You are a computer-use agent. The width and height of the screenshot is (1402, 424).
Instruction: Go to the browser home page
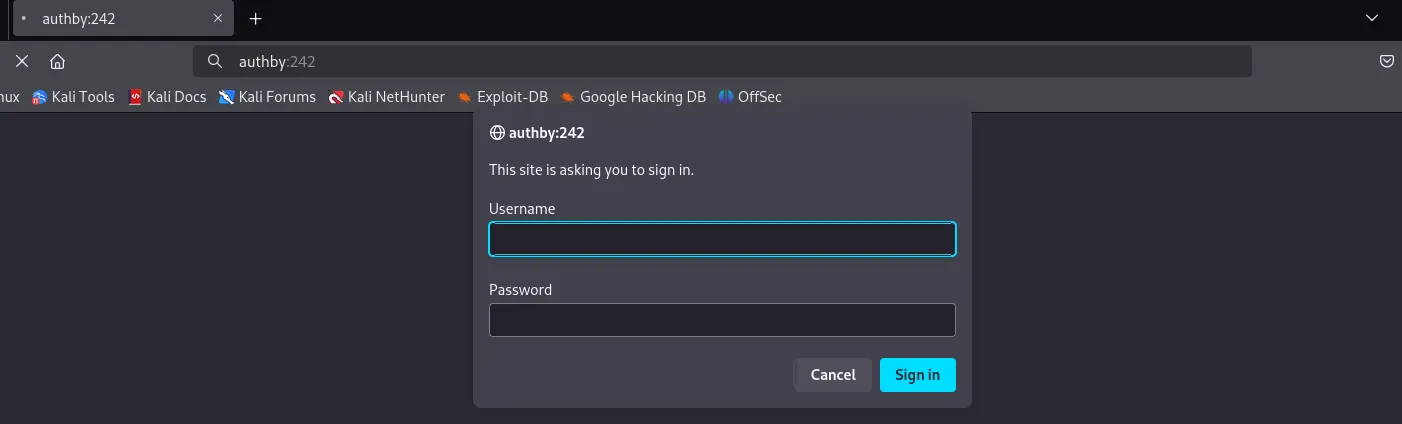click(58, 61)
